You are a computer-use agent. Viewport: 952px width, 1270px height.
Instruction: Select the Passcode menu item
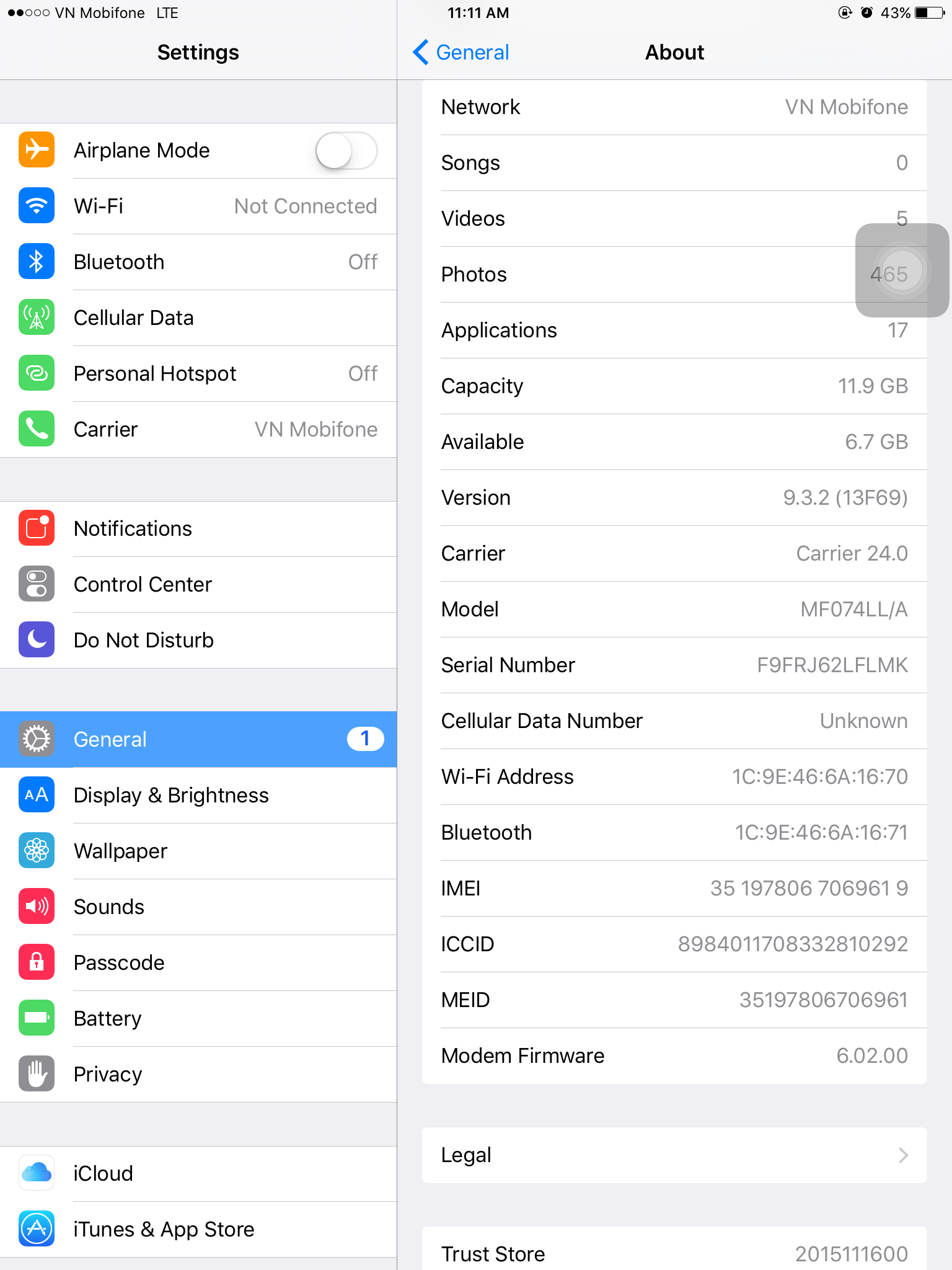198,962
